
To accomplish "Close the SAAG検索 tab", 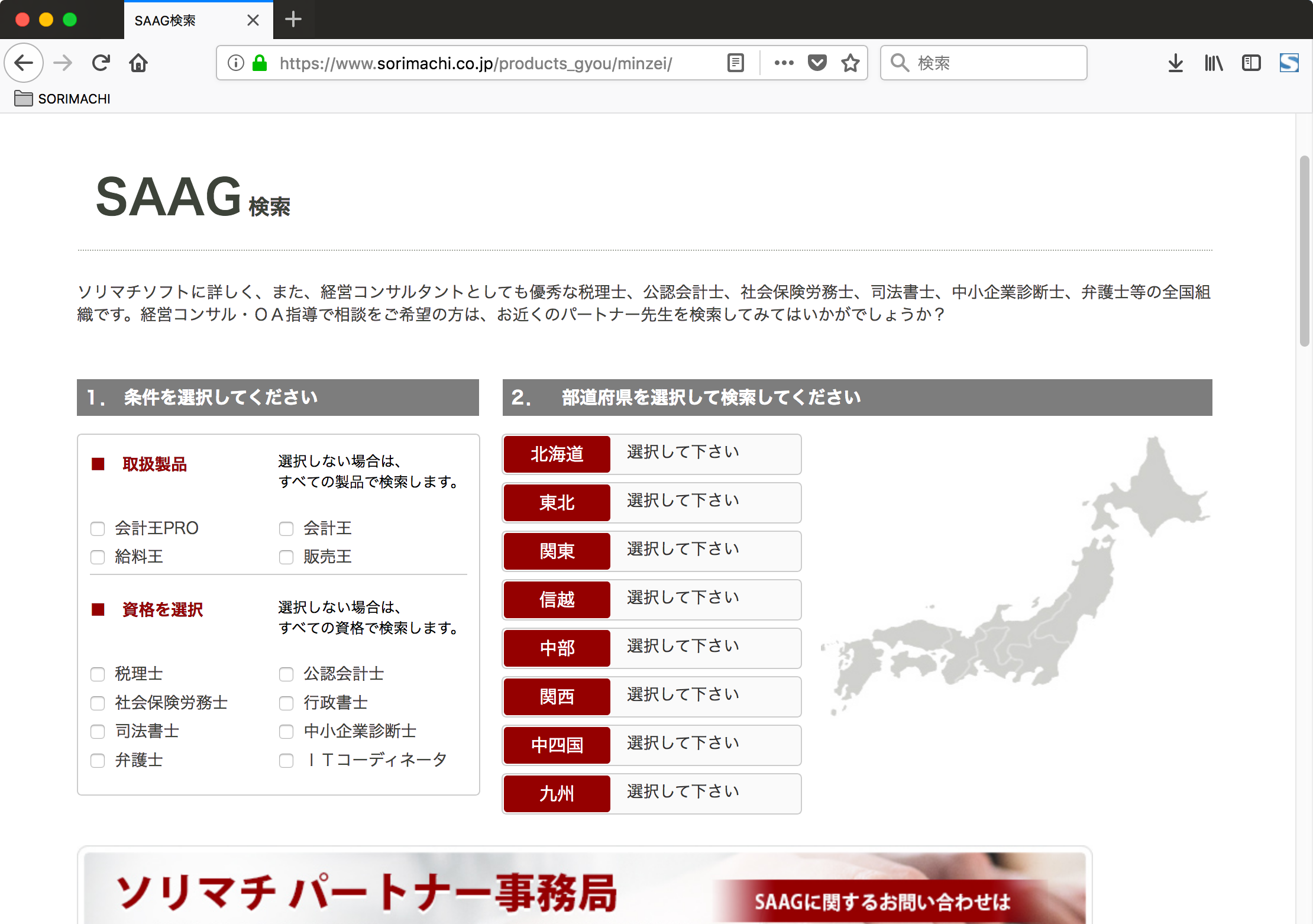I will (x=253, y=20).
